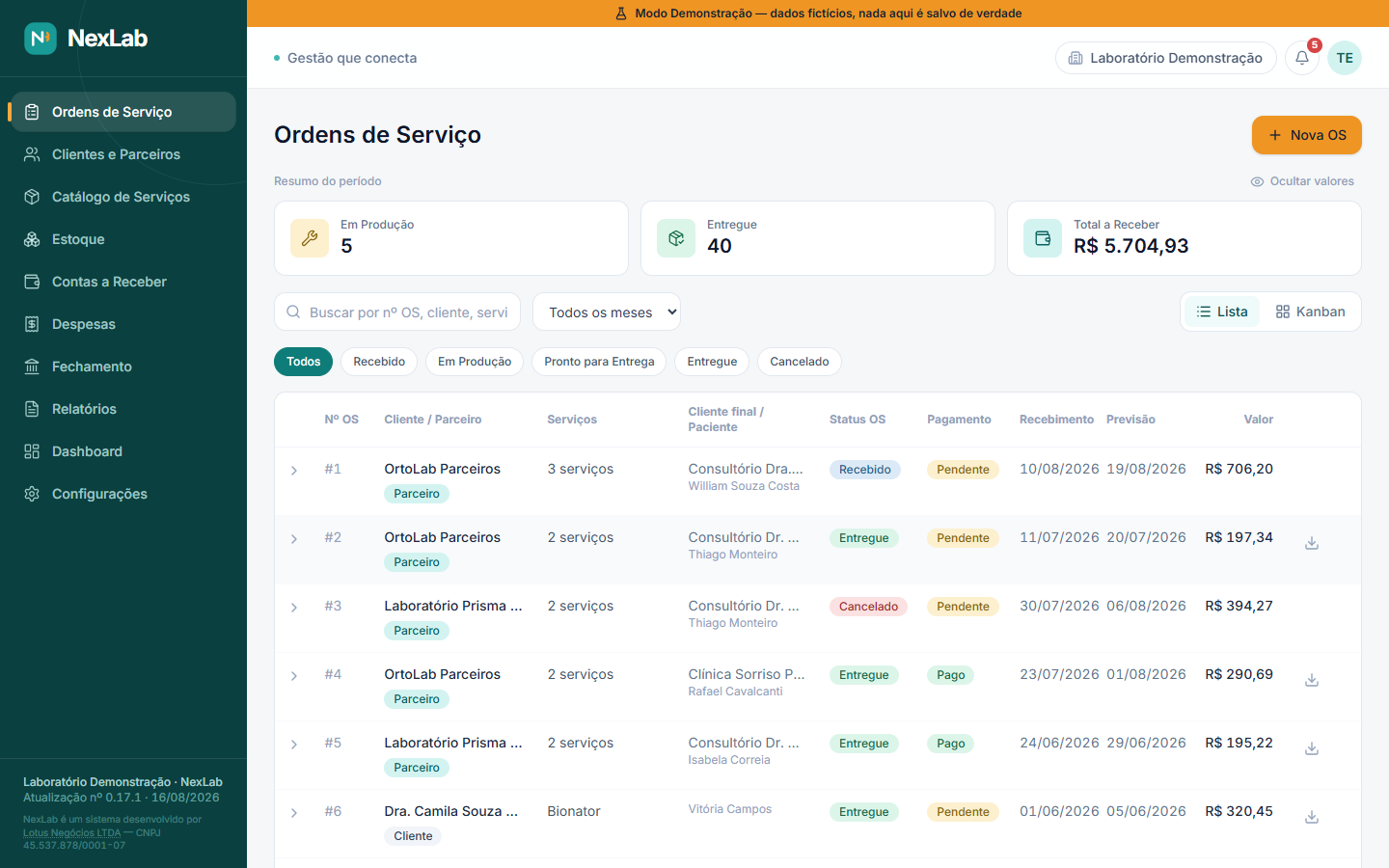Open Catálogo de Serviços page
Viewport: 1389px width, 868px height.
(x=123, y=197)
